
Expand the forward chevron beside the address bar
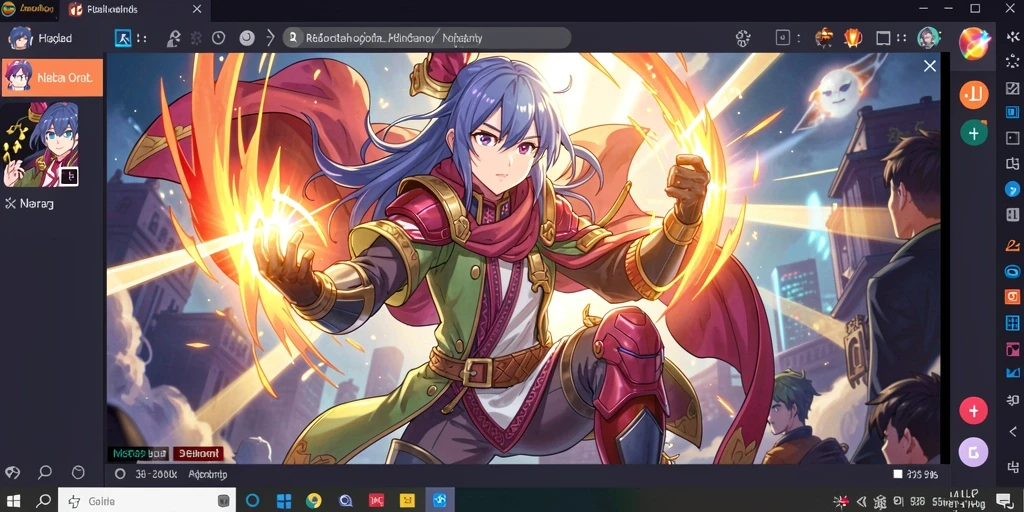pos(270,39)
